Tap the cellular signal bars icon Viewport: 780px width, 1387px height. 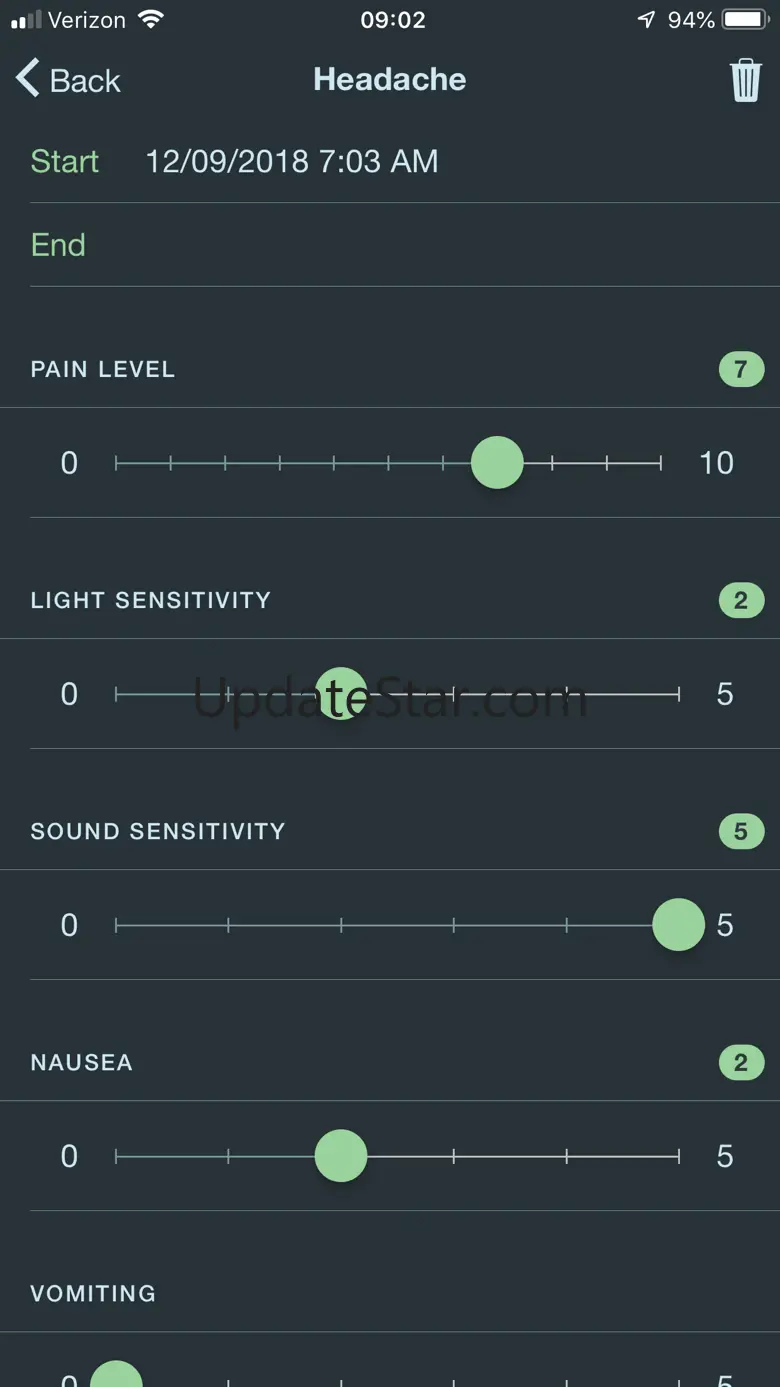pos(26,19)
